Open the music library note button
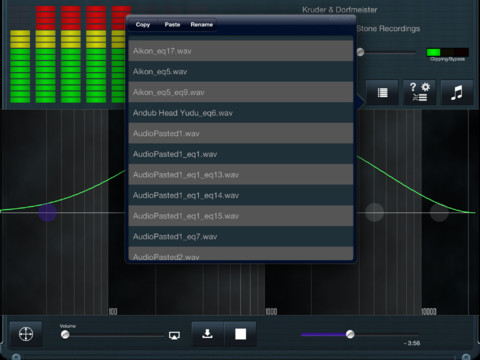 pos(457,93)
